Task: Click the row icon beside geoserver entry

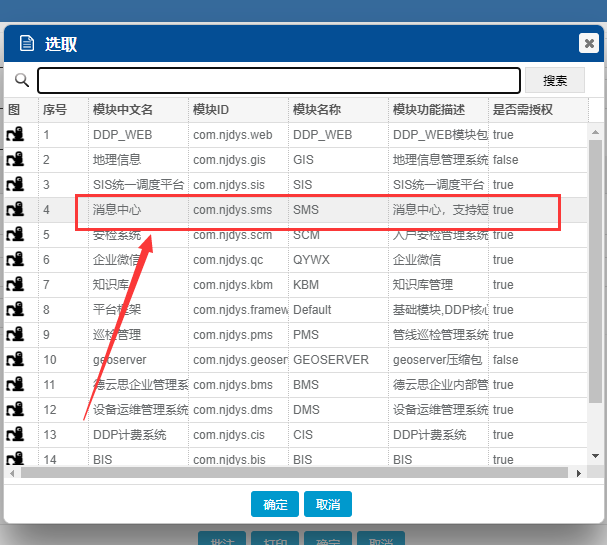Action: point(16,360)
